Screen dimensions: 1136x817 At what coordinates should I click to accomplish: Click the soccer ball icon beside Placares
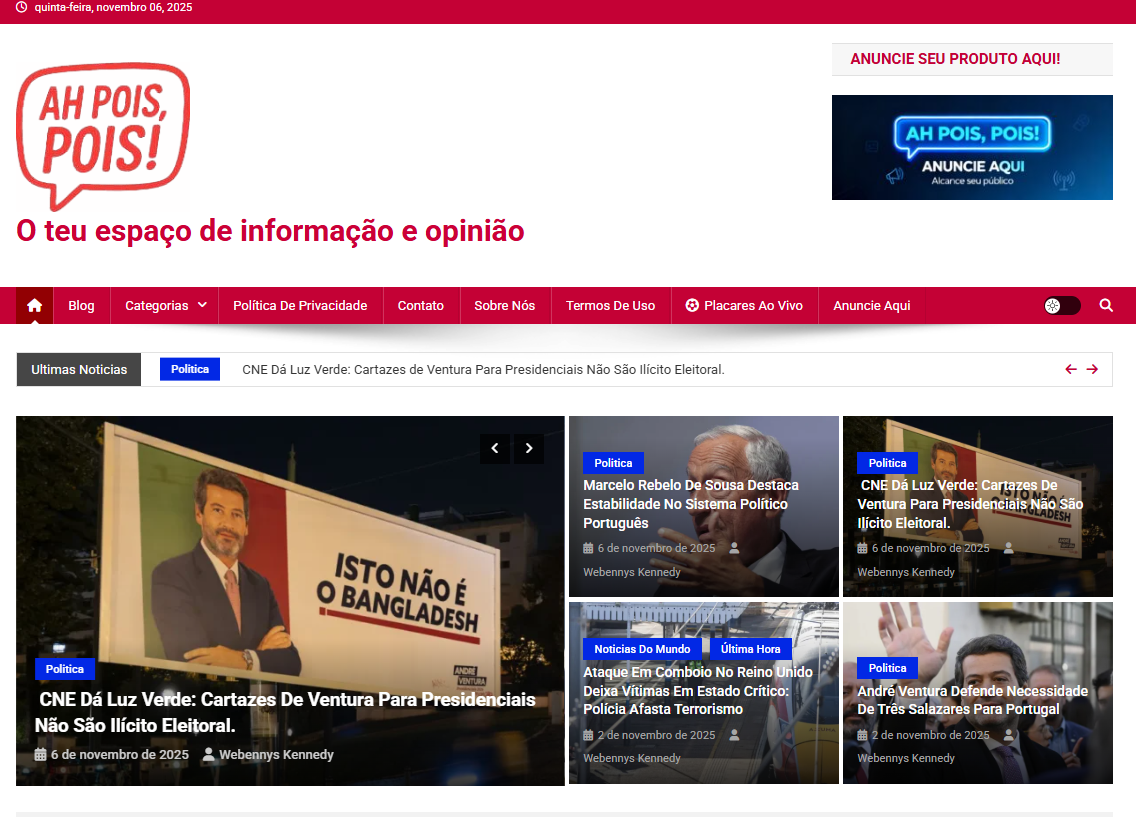(x=692, y=306)
